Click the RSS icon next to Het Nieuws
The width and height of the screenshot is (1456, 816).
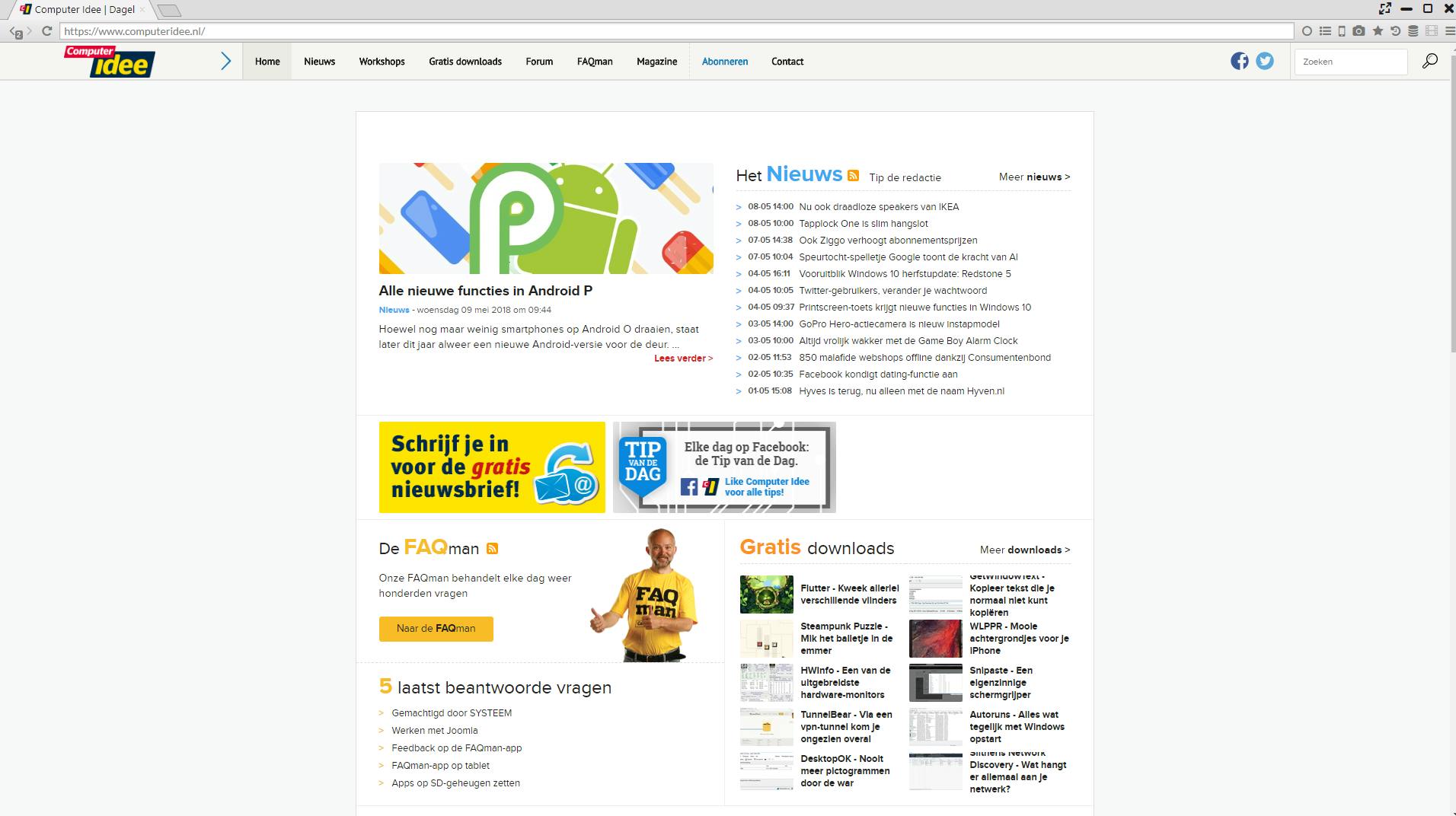click(x=854, y=174)
